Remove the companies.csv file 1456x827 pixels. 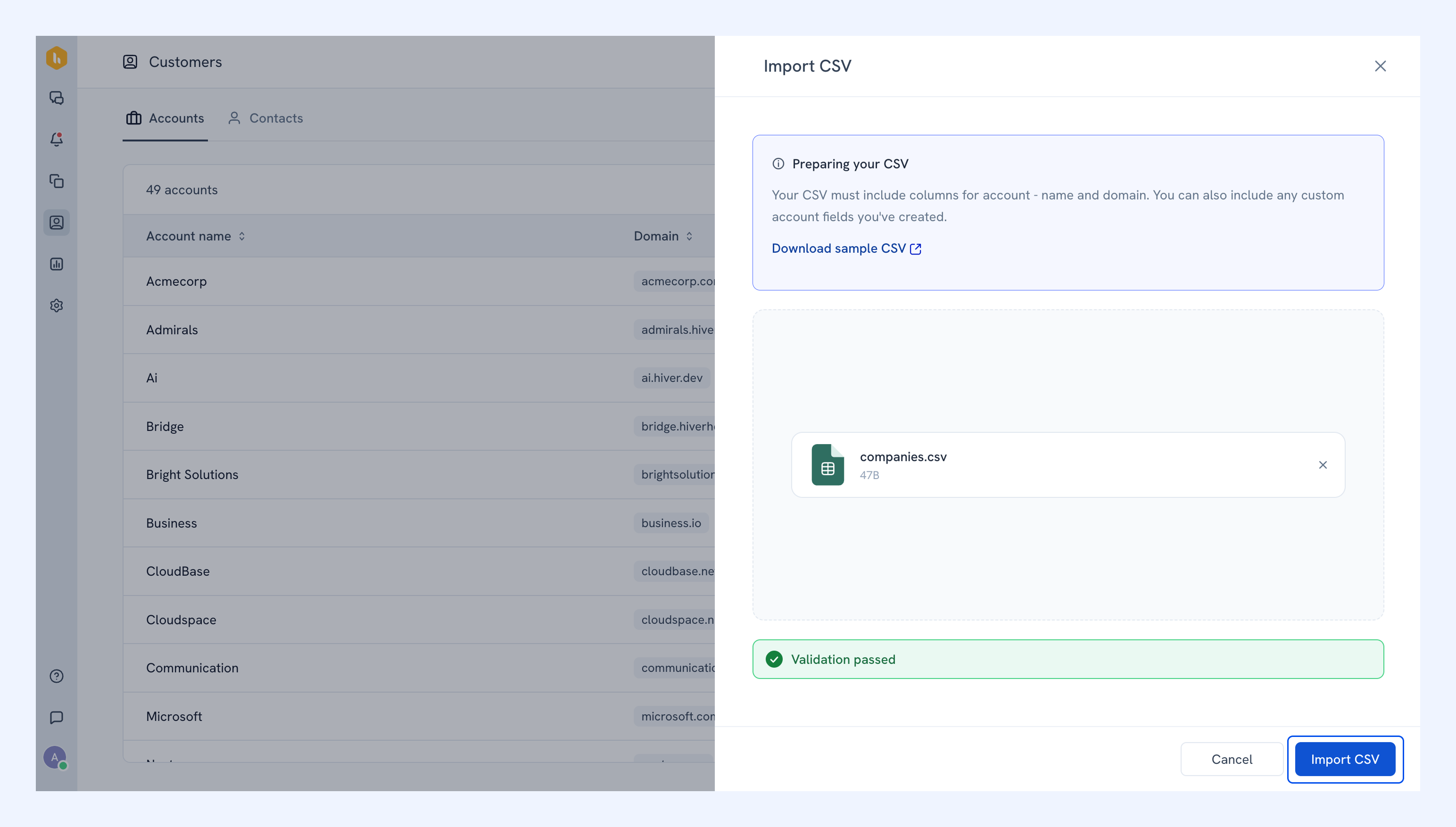(1323, 465)
